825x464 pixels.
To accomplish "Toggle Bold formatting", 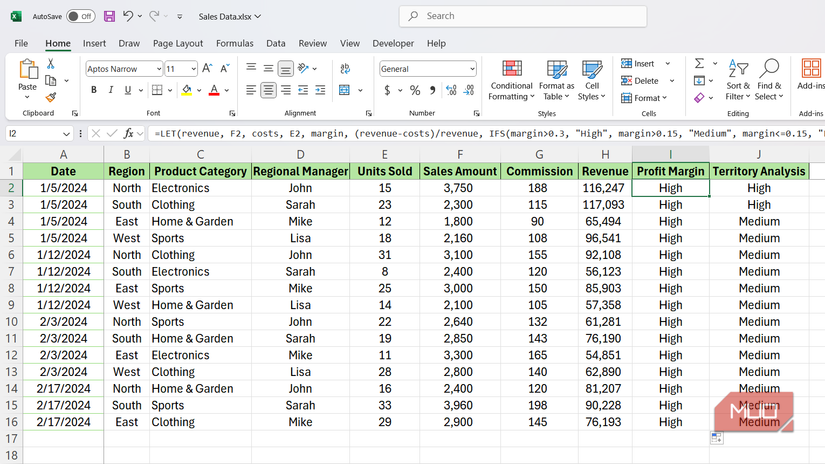I will [x=94, y=90].
